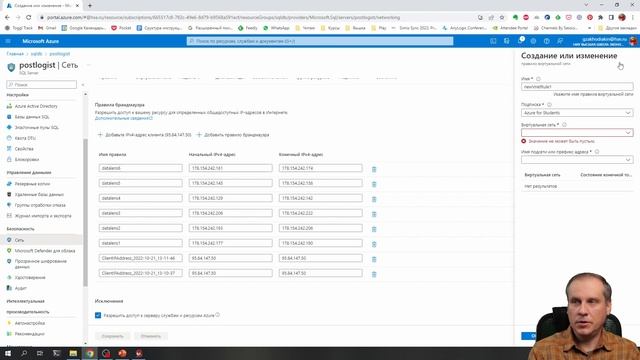Open SQL databases in sidebar

[32, 117]
